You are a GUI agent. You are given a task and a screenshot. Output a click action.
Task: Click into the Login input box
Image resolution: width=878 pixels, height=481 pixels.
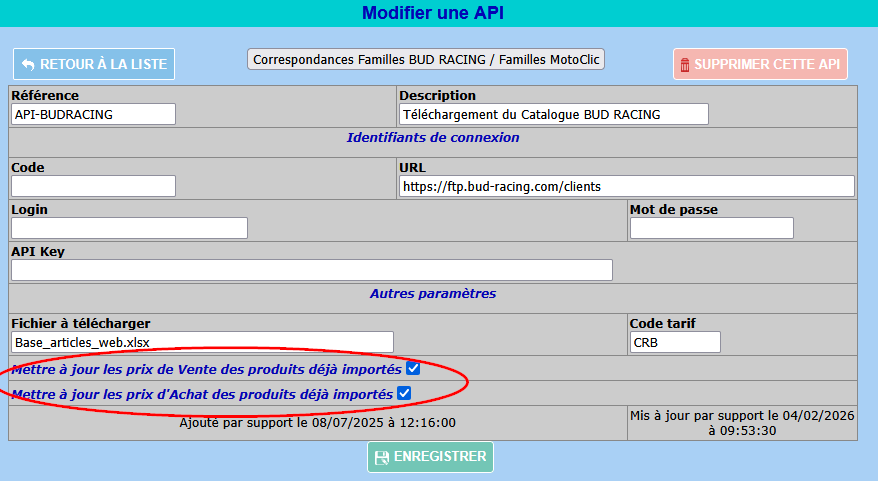(x=129, y=228)
